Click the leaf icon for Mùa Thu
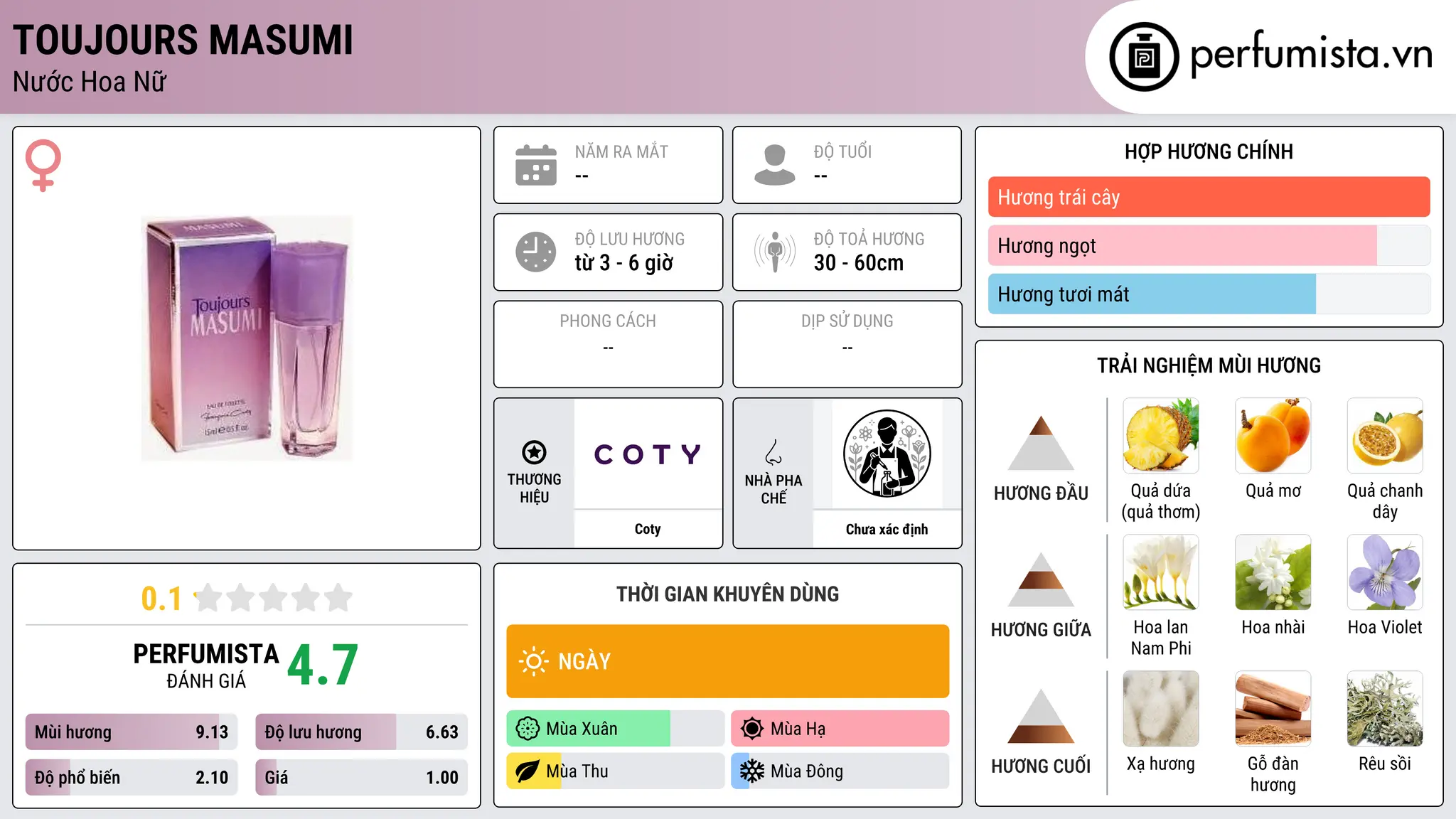The width and height of the screenshot is (1456, 819). tap(528, 771)
